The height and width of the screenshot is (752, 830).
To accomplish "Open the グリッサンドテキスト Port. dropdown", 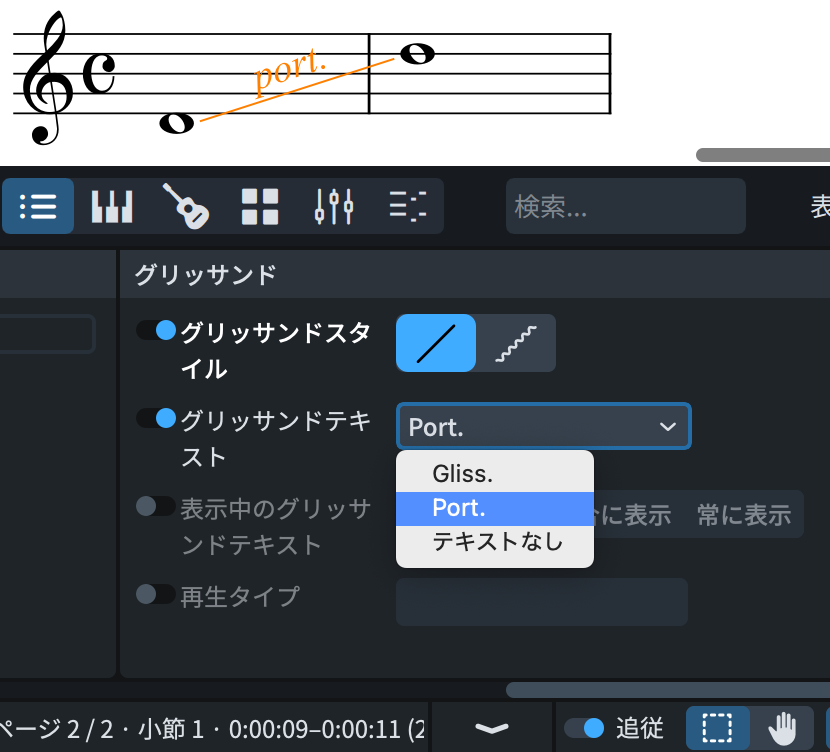I will (543, 427).
